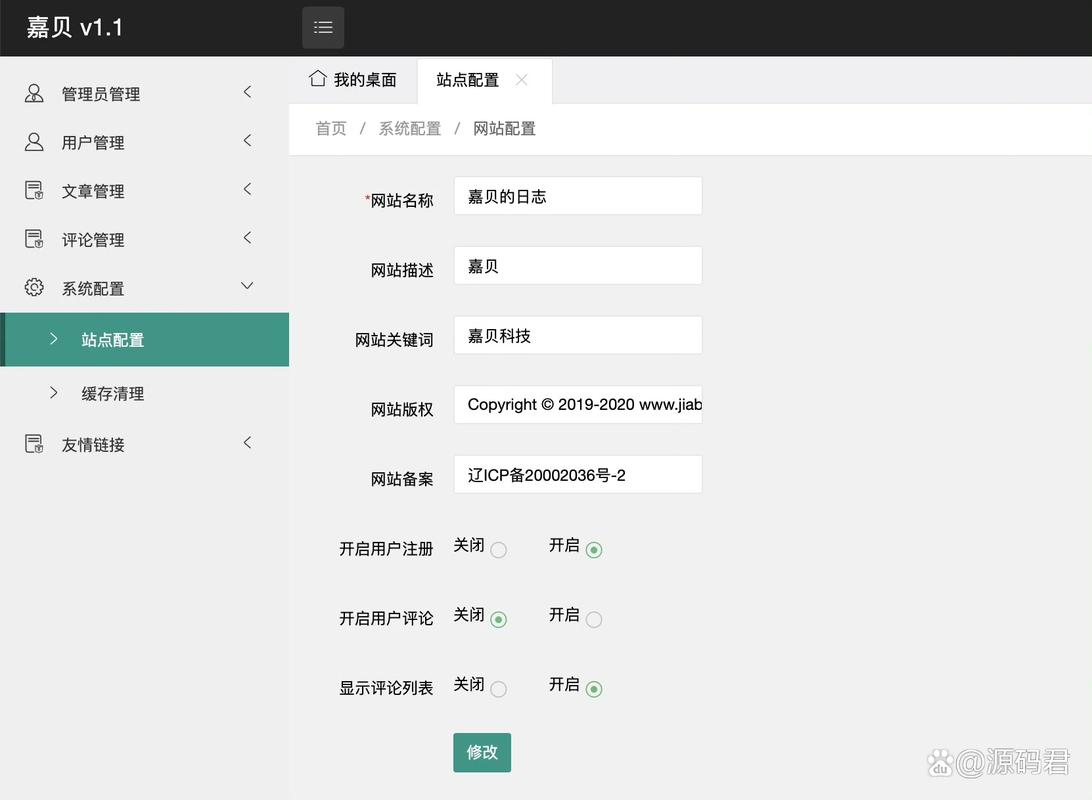Open 缓存清理 in the sidebar submenu
This screenshot has height=800, width=1092.
point(111,393)
